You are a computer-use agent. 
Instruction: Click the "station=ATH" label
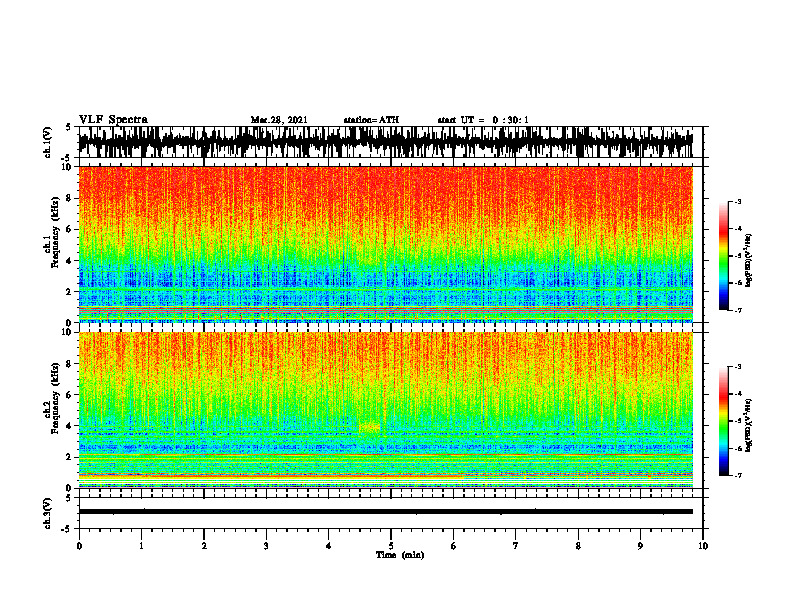pos(371,120)
